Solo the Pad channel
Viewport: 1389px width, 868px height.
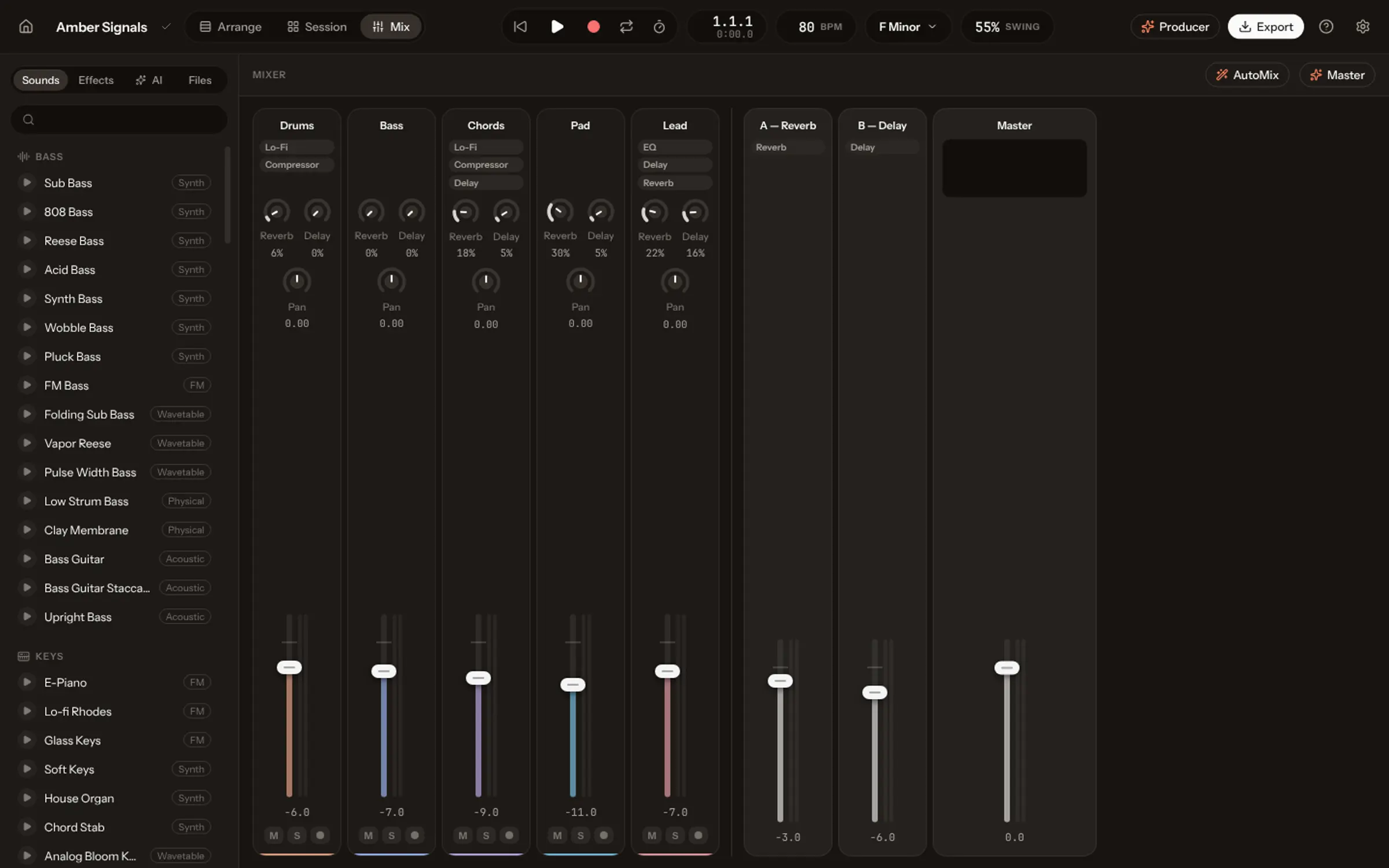pyautogui.click(x=580, y=835)
